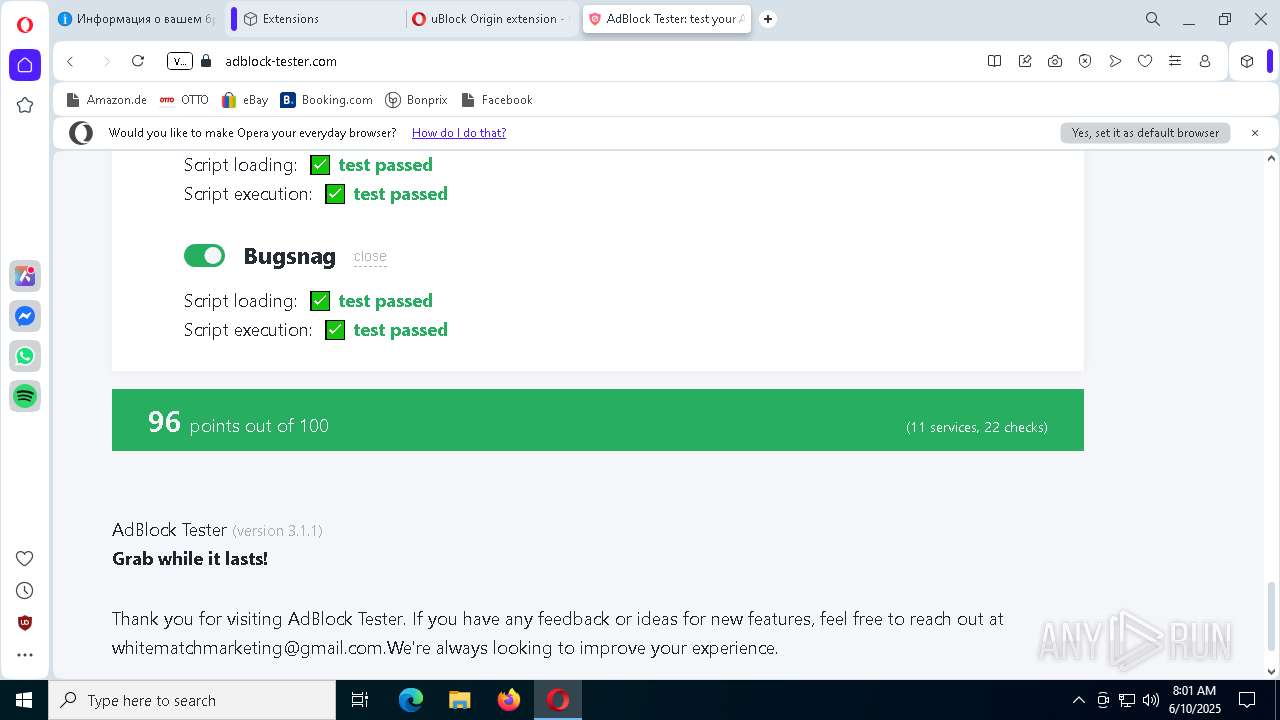Dismiss the default browser prompt bar
This screenshot has width=1280, height=720.
pos(1255,133)
